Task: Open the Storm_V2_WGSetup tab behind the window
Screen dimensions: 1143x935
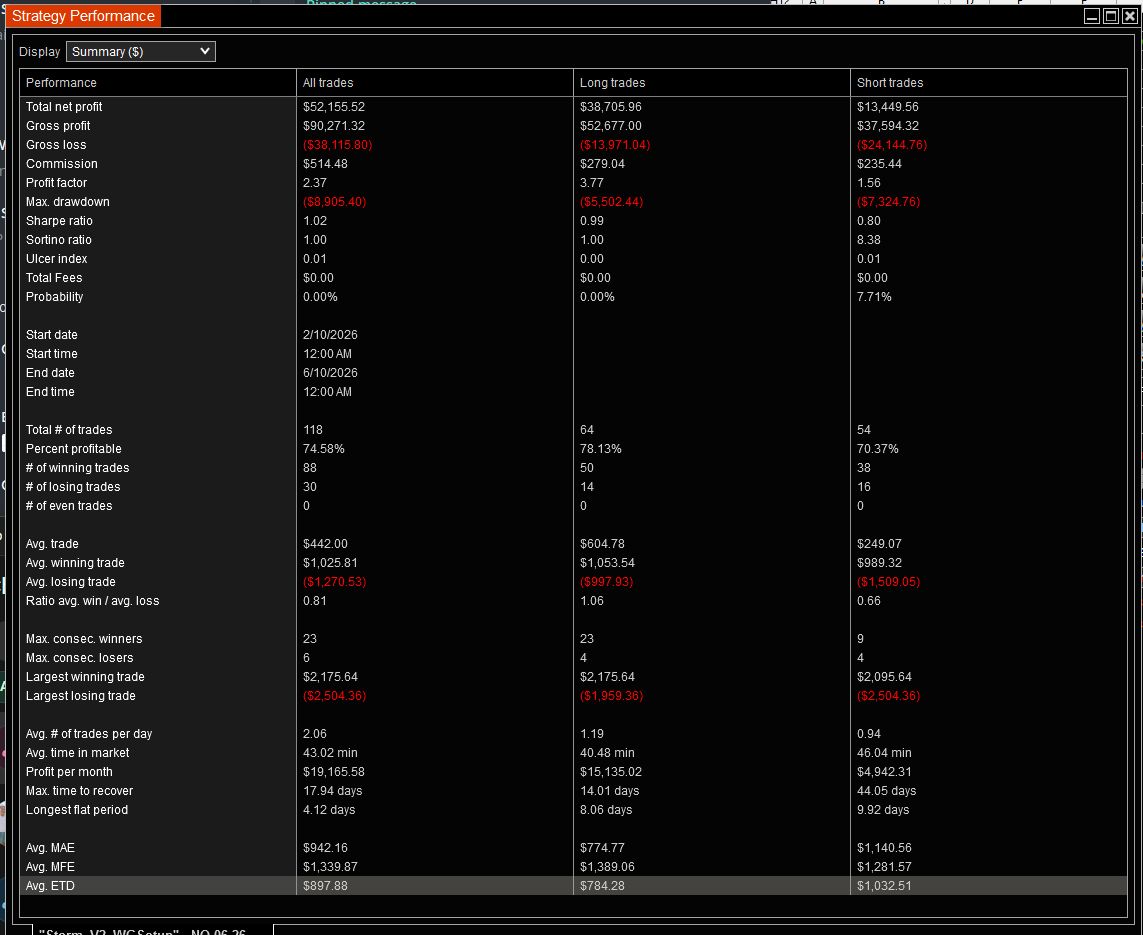Action: click(x=153, y=930)
